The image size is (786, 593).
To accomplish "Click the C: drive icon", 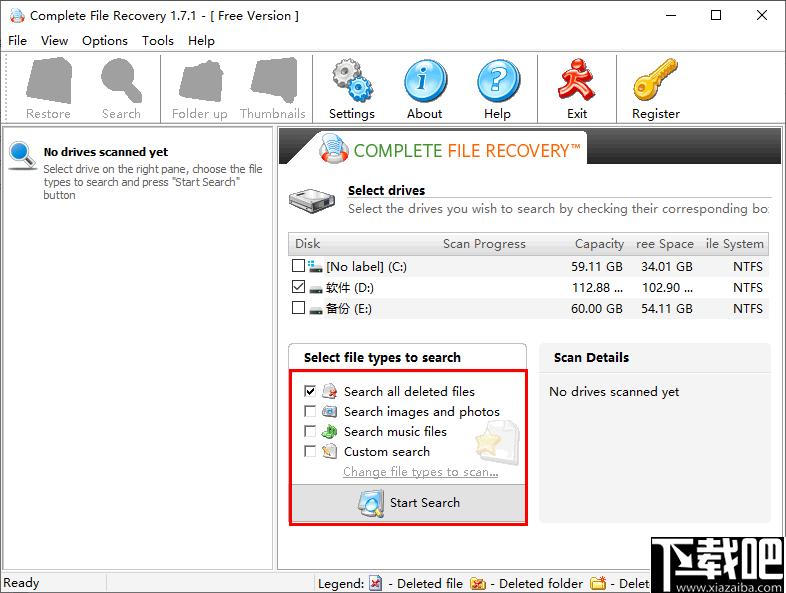I will pos(315,266).
